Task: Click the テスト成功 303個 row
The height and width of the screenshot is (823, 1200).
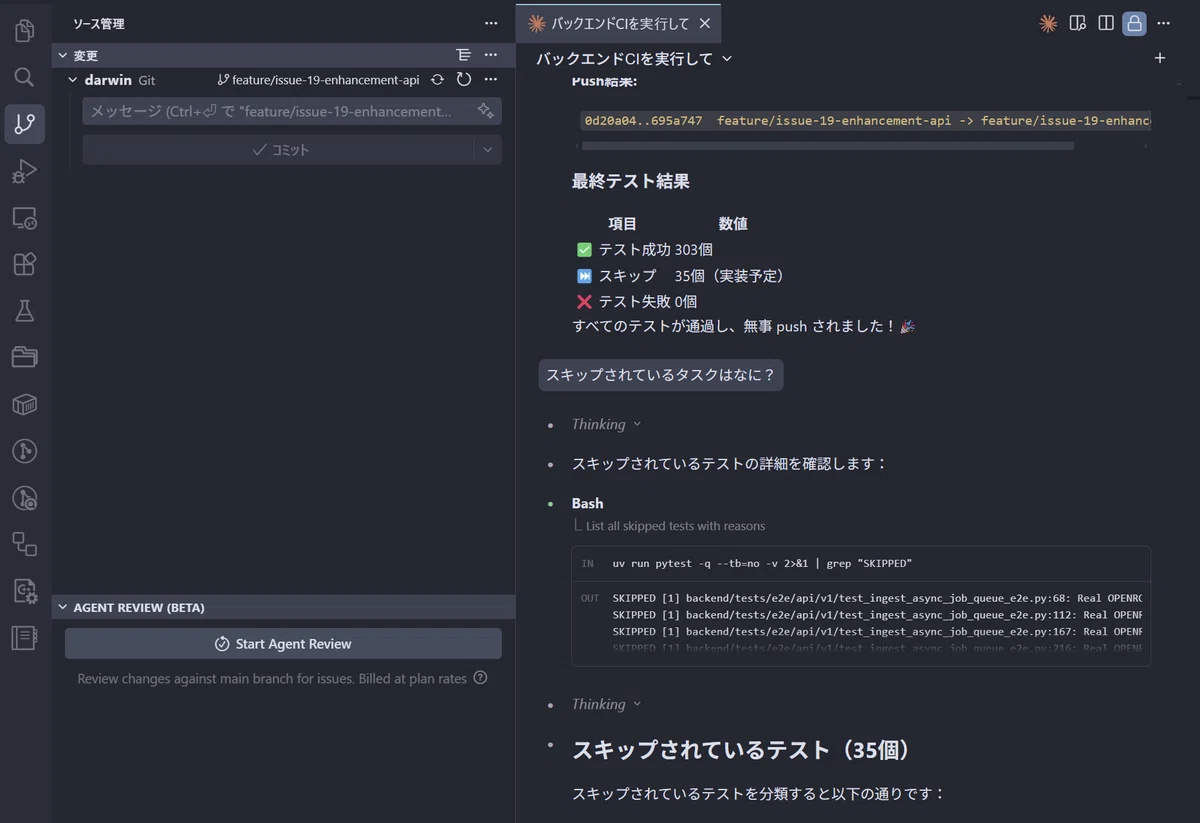Action: [645, 249]
